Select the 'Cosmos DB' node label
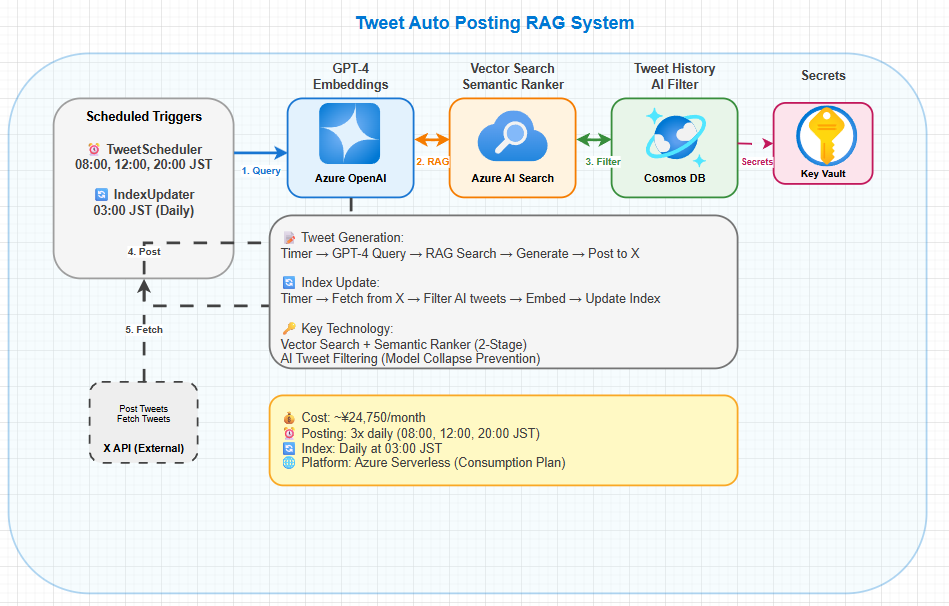The width and height of the screenshot is (949, 606). pos(675,179)
